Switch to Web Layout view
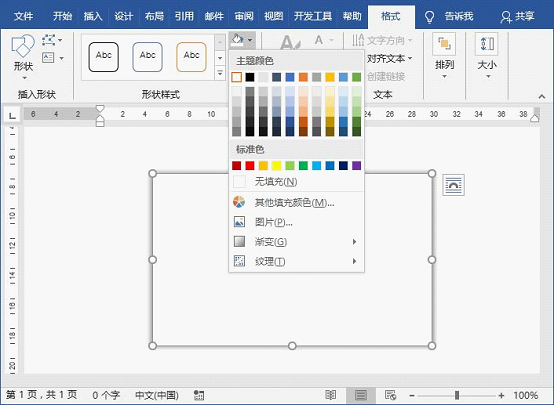The height and width of the screenshot is (405, 554). (390, 395)
